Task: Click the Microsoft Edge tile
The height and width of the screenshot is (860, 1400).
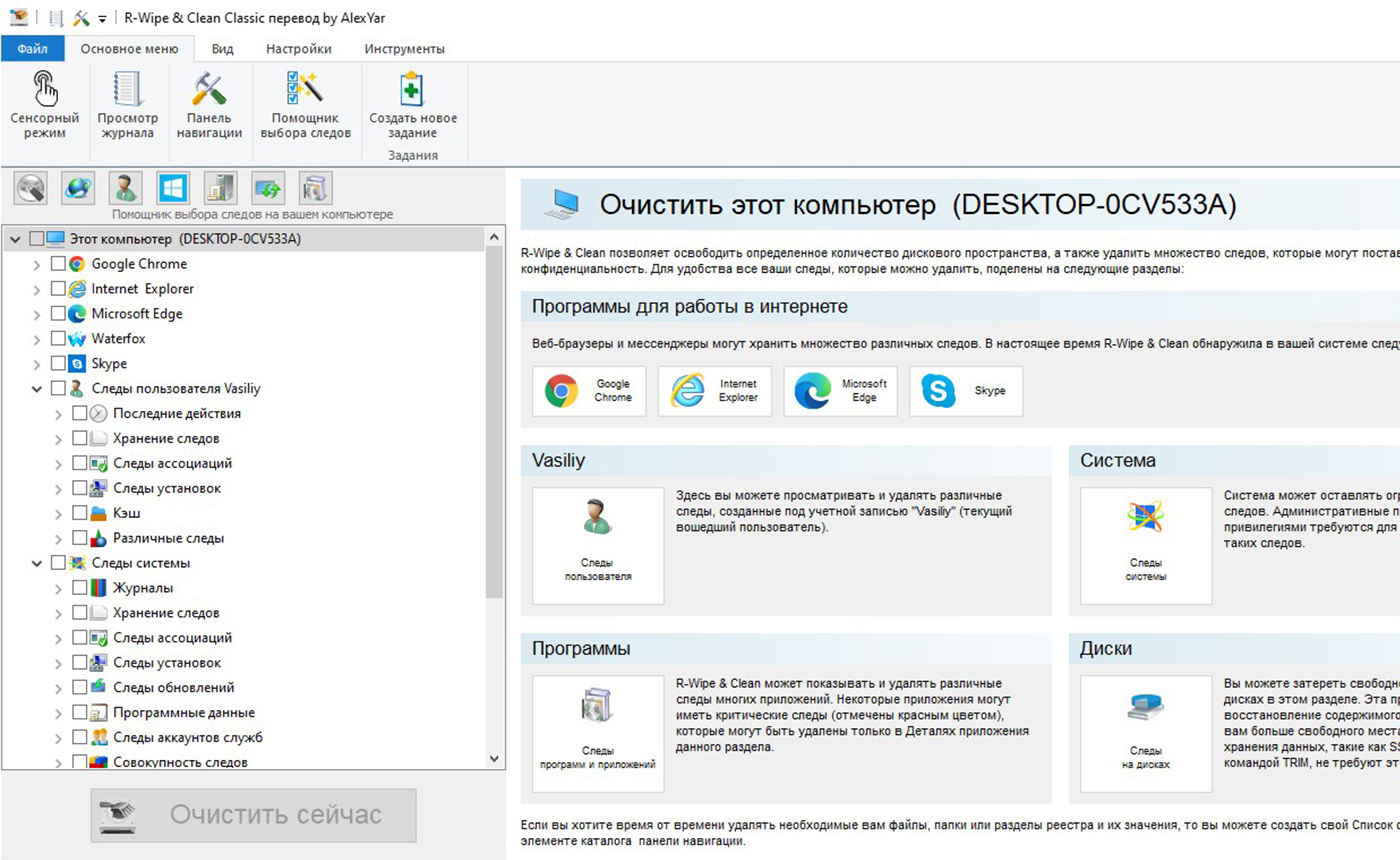Action: 840,391
